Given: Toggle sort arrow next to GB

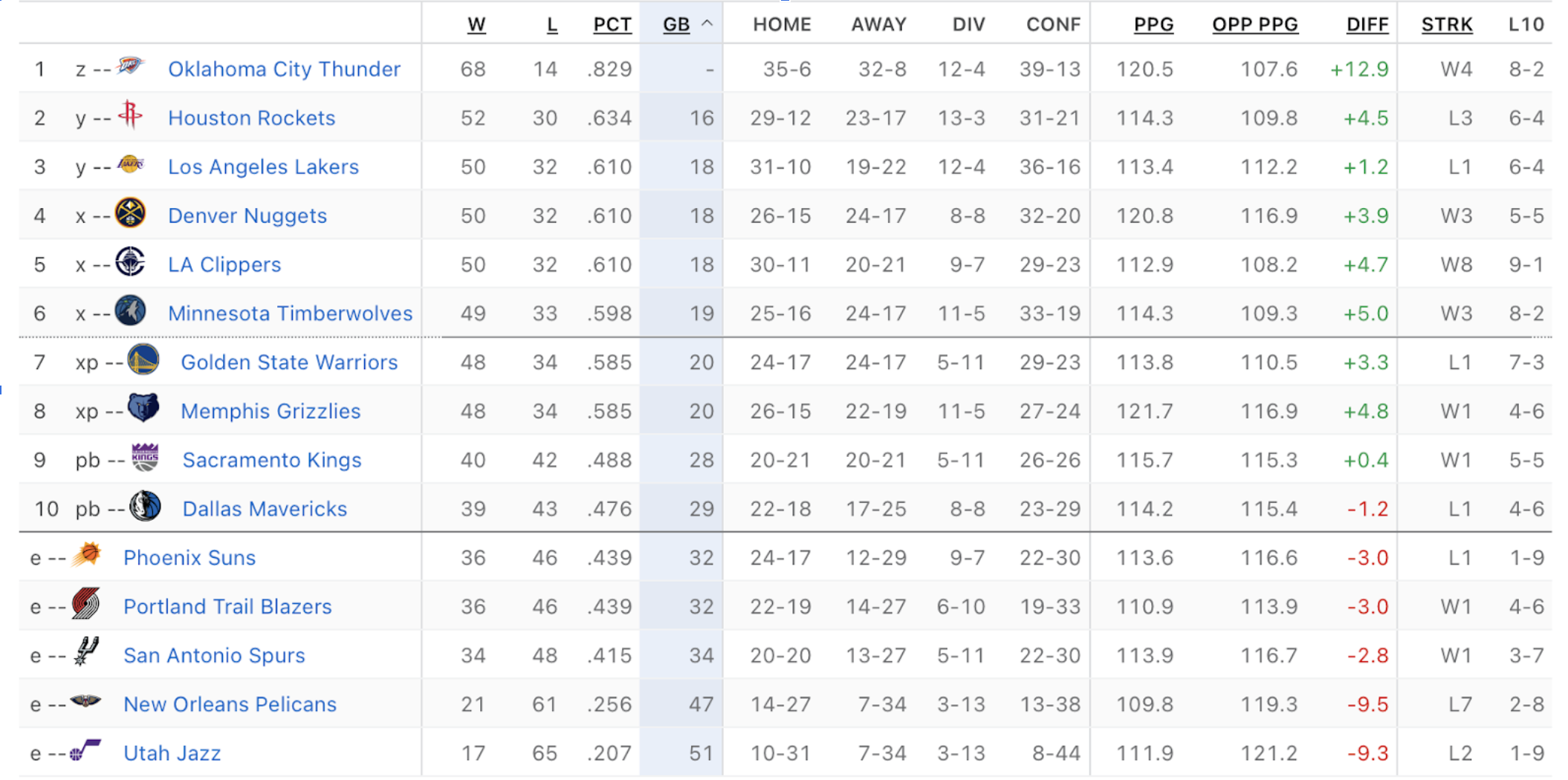Looking at the screenshot, I should pos(707,24).
